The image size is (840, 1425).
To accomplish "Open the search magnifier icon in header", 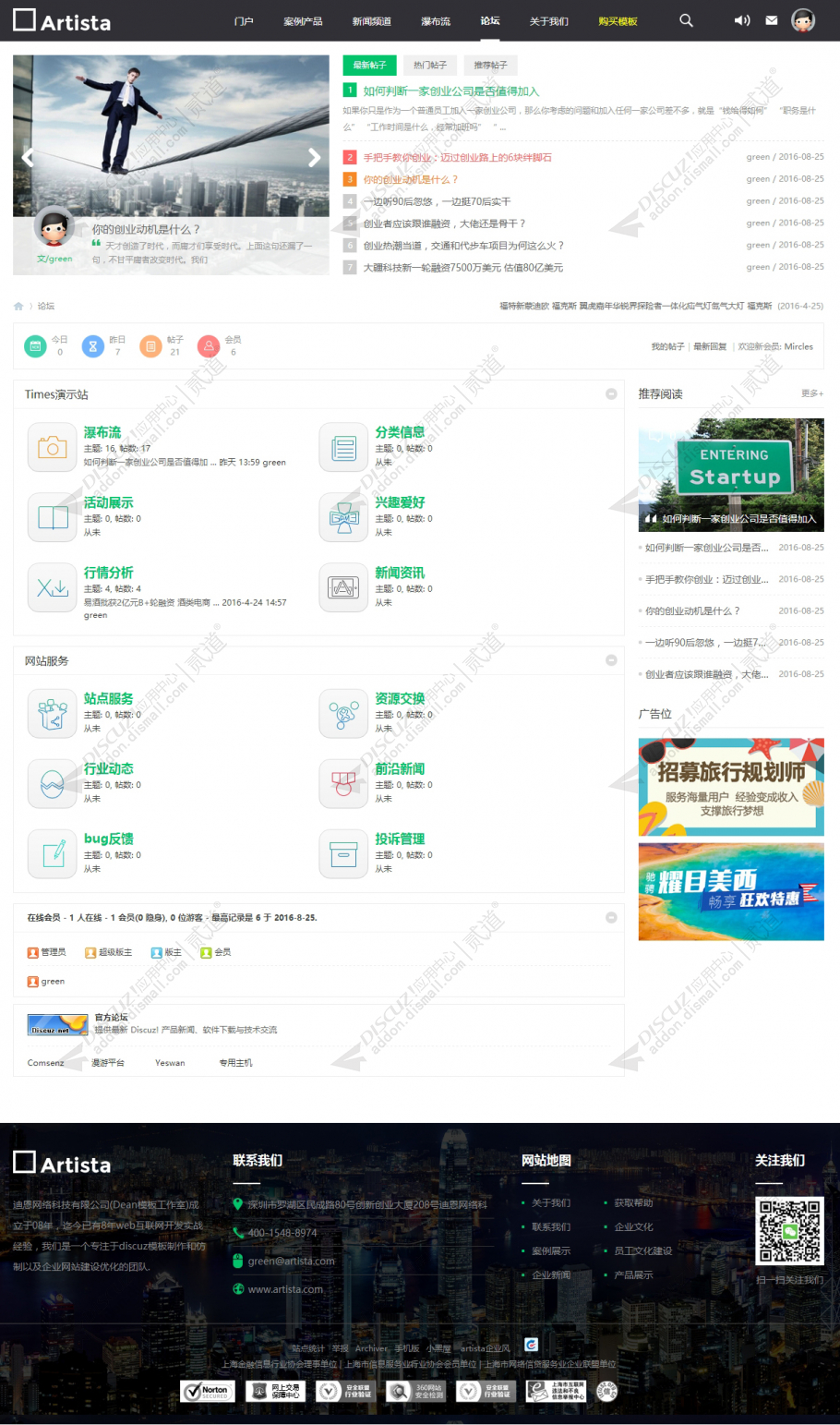I will tap(686, 20).
